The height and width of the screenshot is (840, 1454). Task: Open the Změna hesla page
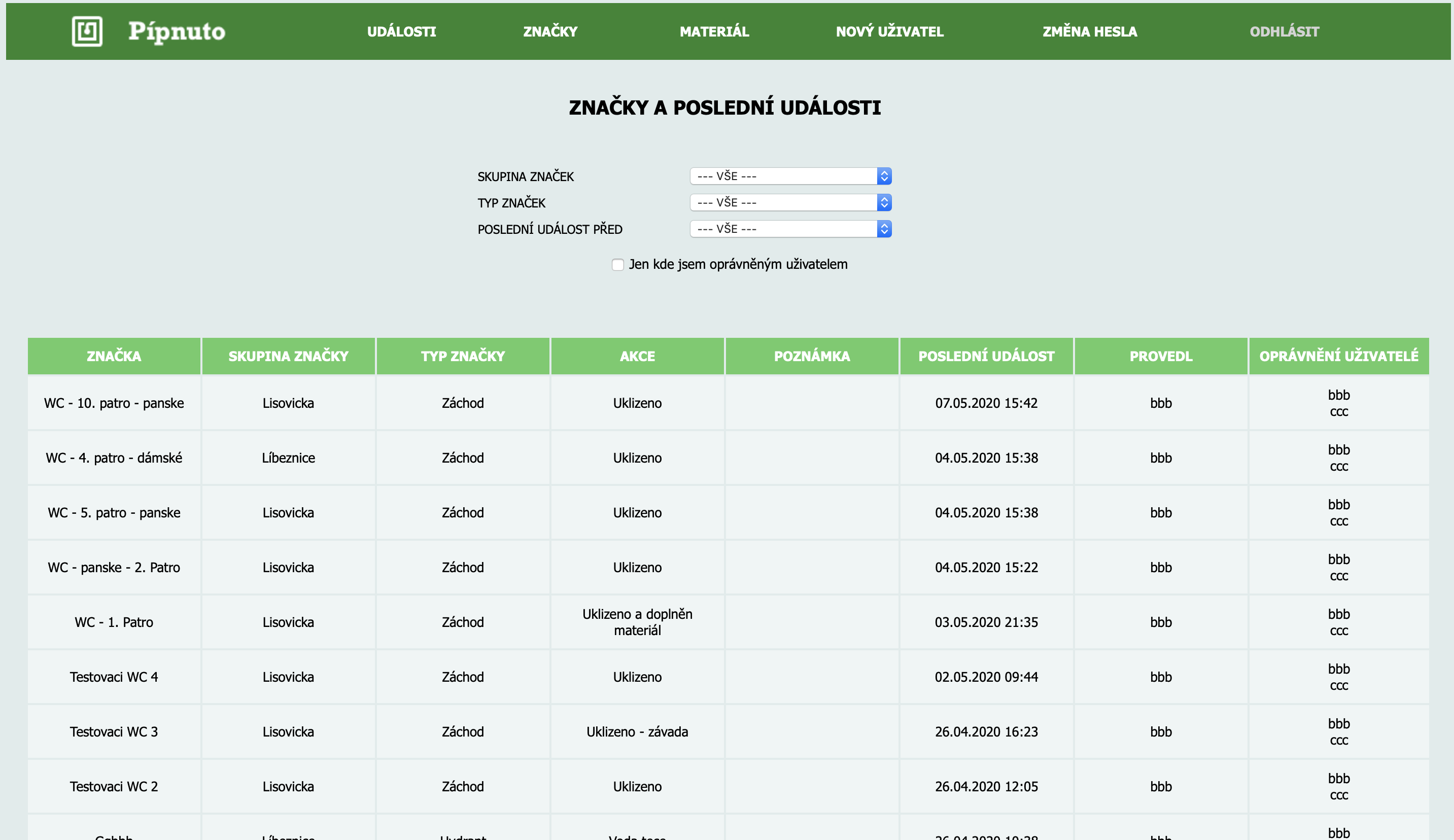(1089, 32)
